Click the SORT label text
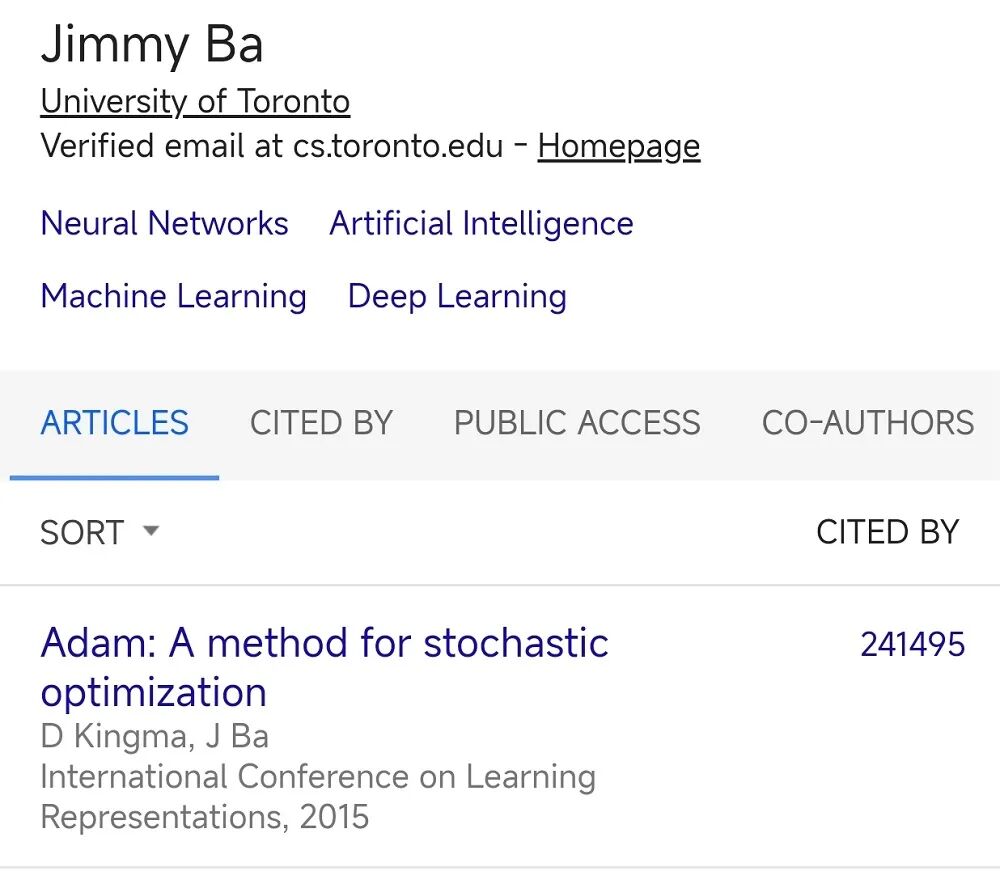 [x=79, y=532]
